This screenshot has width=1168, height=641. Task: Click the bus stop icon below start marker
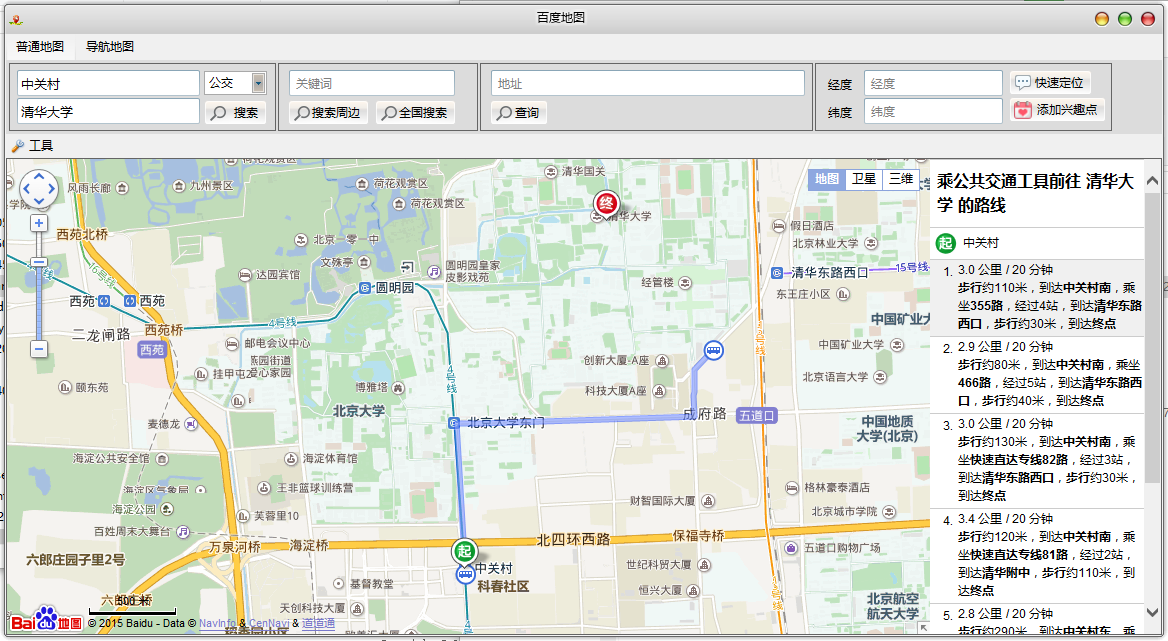[466, 575]
